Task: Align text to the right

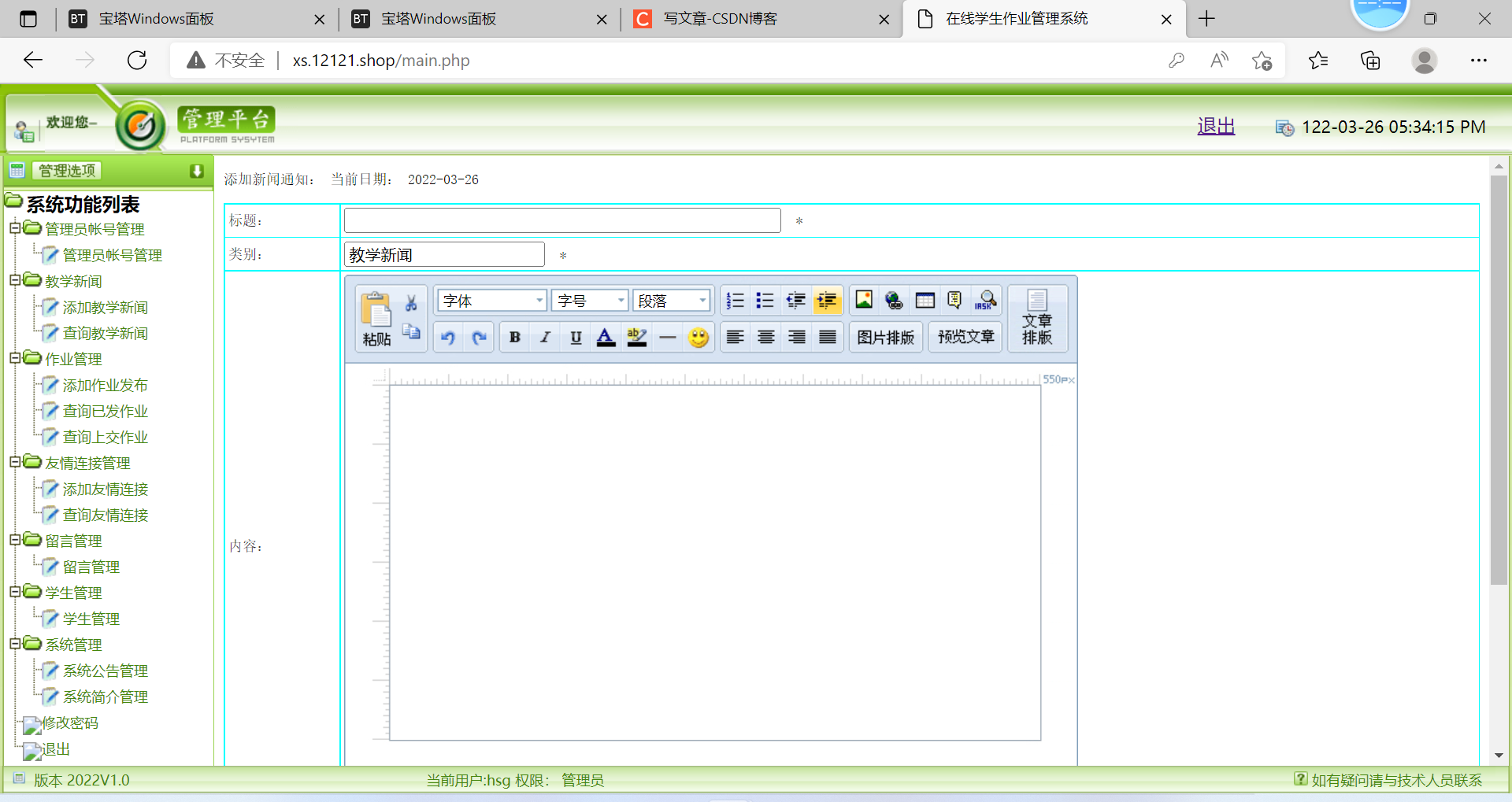Action: [x=797, y=338]
